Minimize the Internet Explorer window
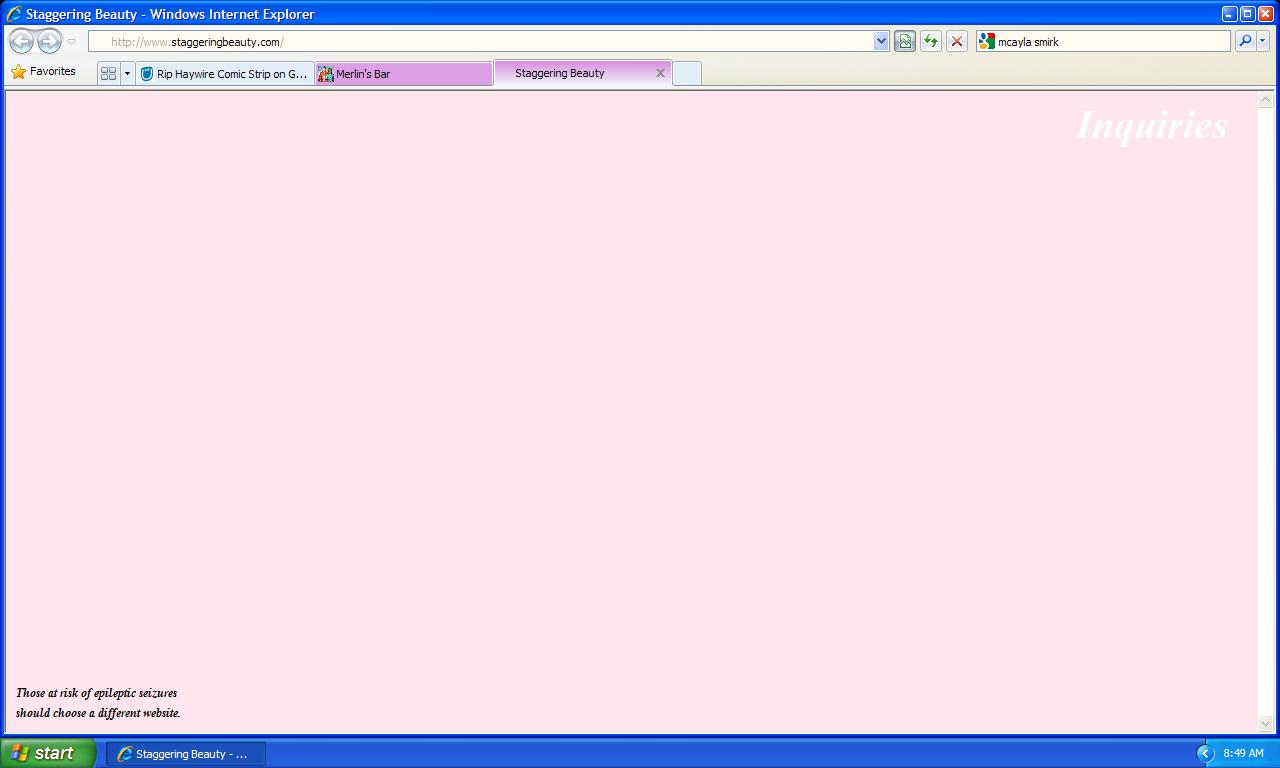 1229,14
